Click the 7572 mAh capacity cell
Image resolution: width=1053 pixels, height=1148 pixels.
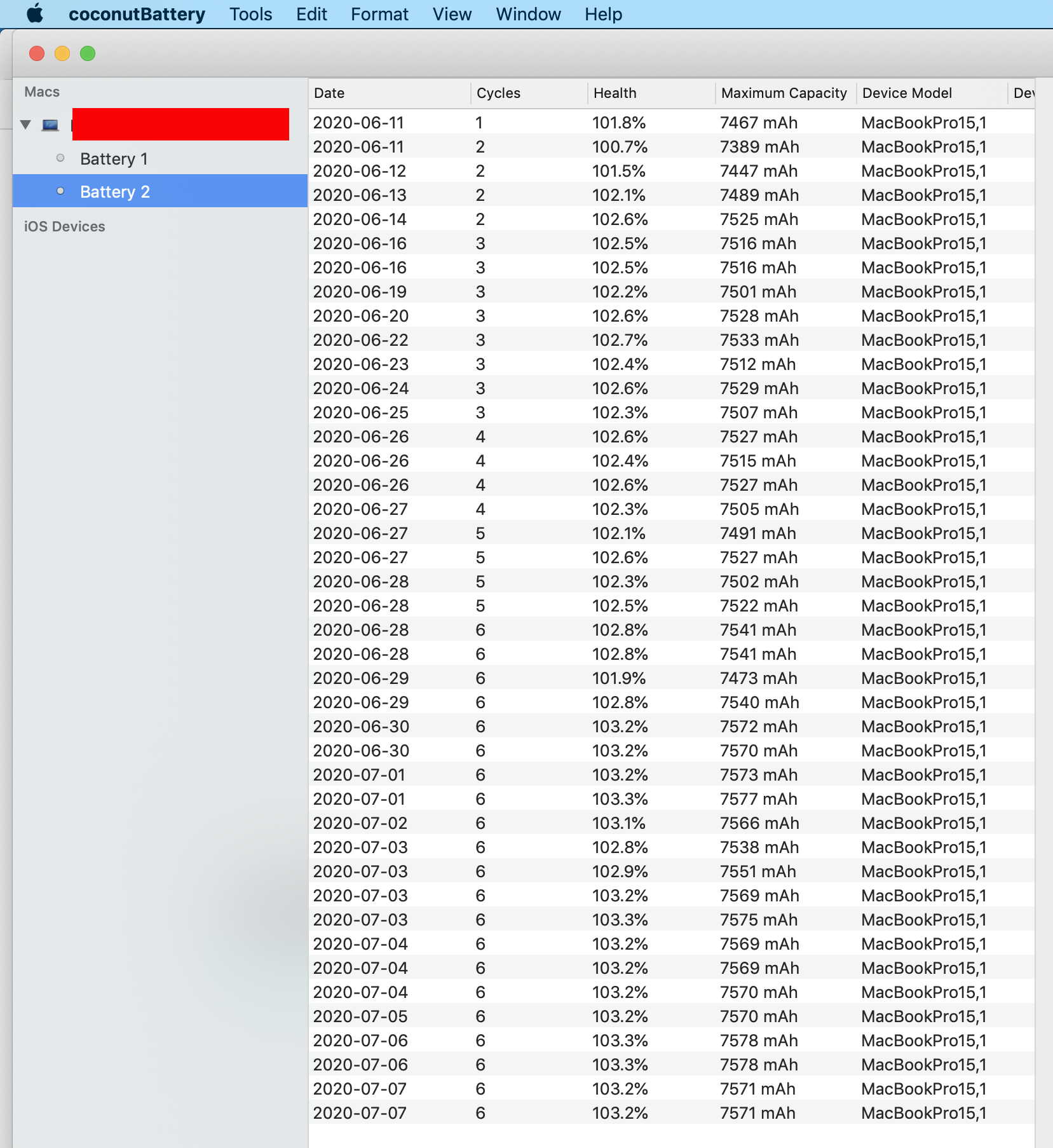[x=759, y=727]
